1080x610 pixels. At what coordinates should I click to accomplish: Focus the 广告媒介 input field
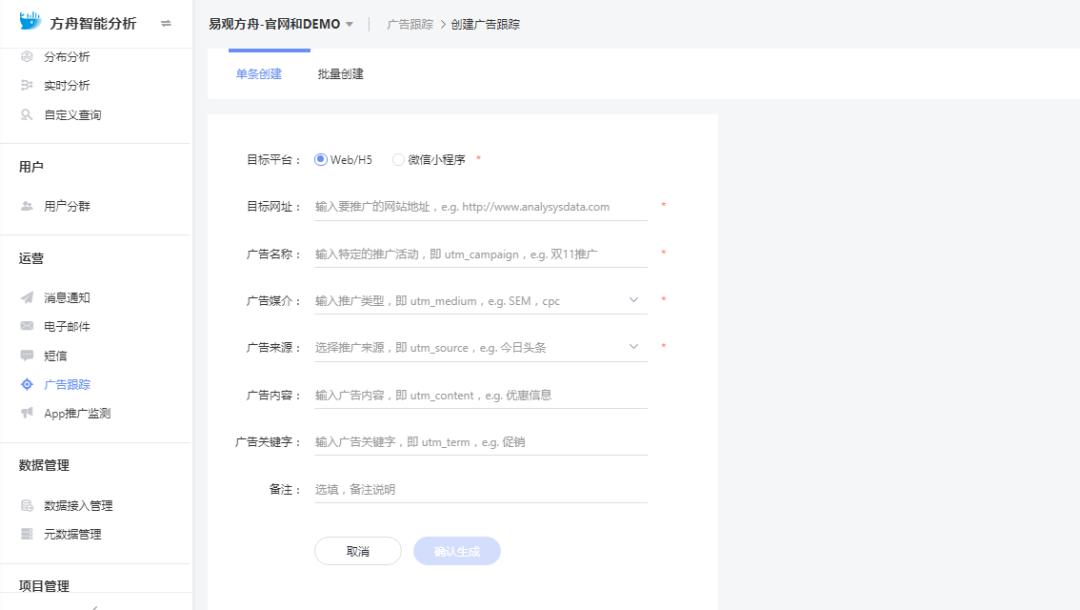481,301
